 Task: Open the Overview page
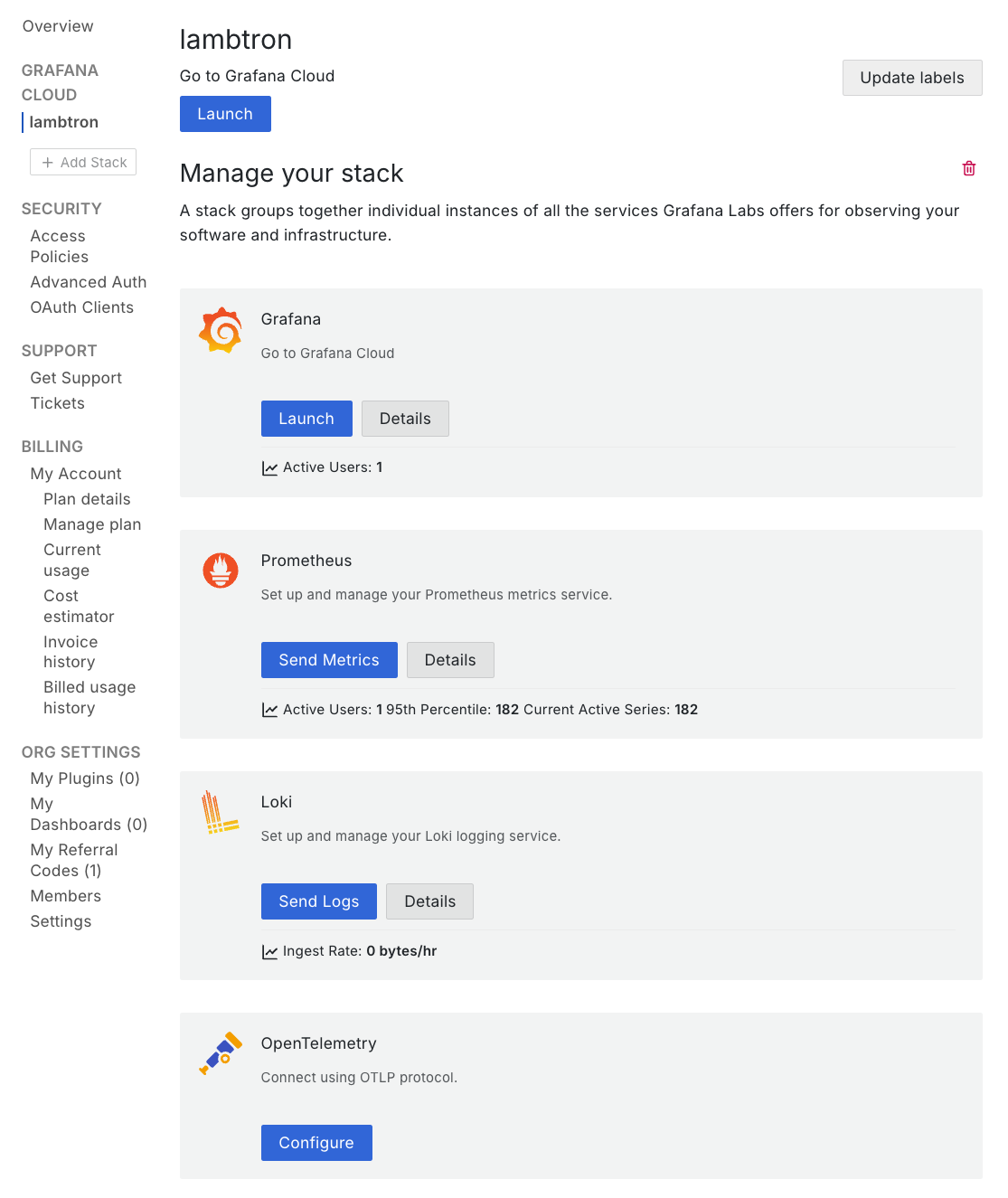[x=57, y=25]
